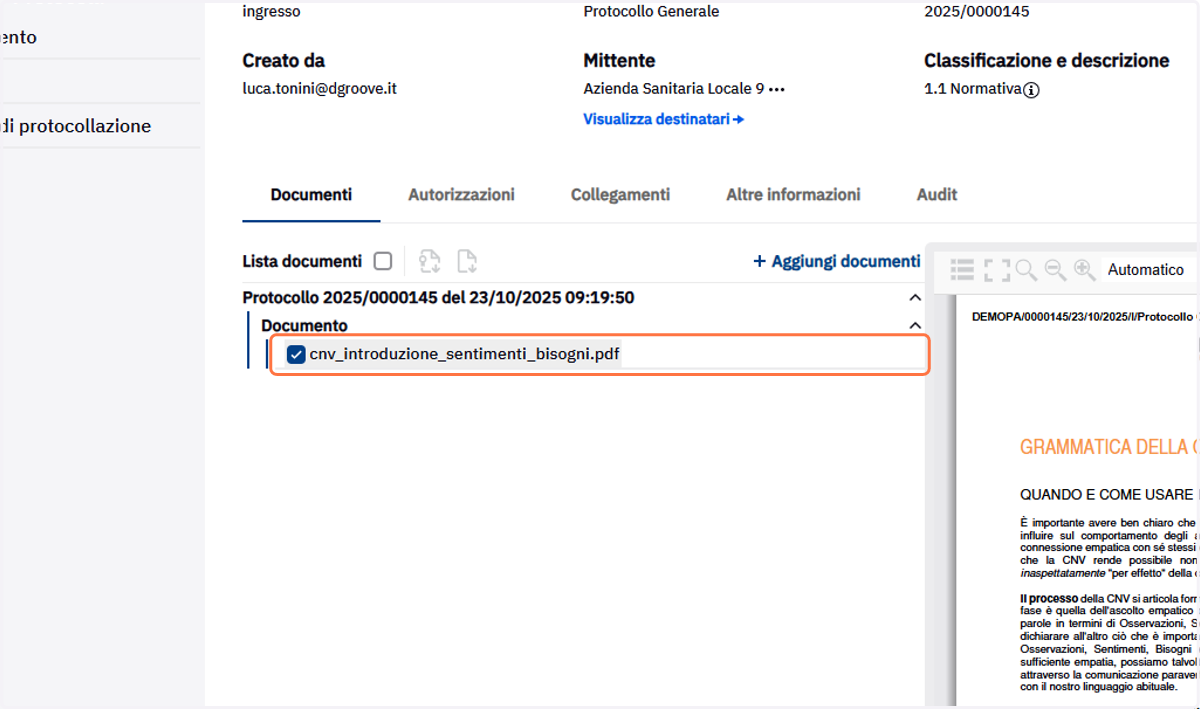Show more sender details via the three dots

(x=777, y=89)
